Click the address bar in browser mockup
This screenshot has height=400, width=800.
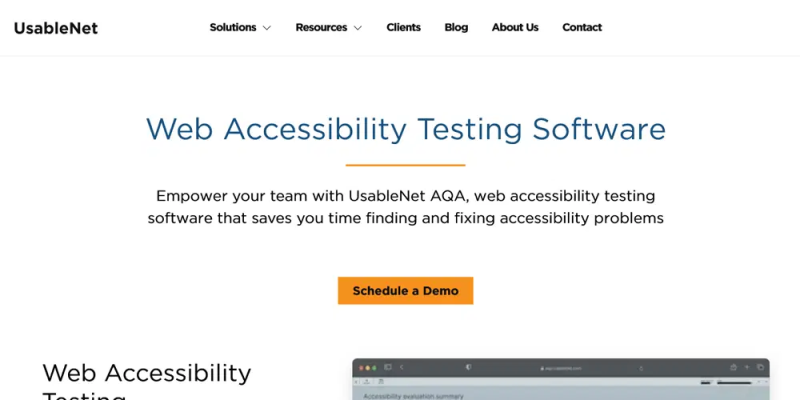[x=560, y=368]
